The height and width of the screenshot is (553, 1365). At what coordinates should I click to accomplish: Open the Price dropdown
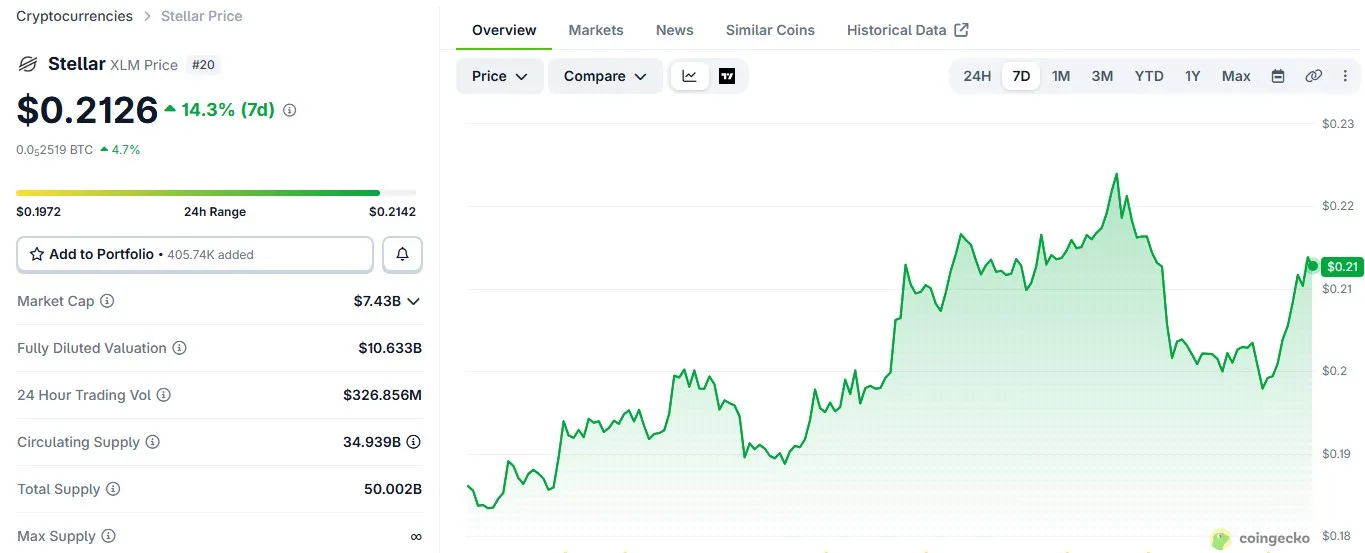(500, 76)
